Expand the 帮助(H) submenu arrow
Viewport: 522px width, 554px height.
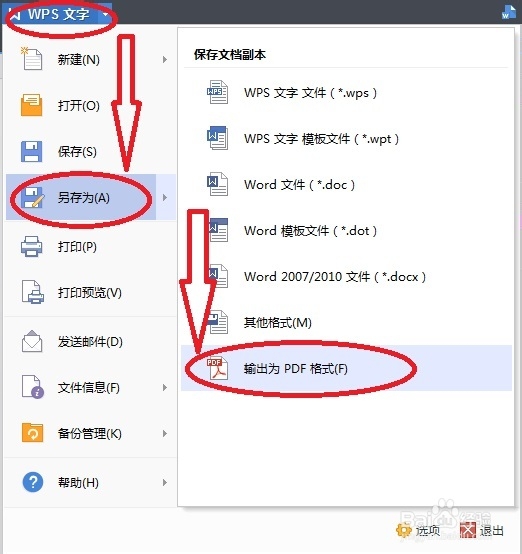point(165,482)
